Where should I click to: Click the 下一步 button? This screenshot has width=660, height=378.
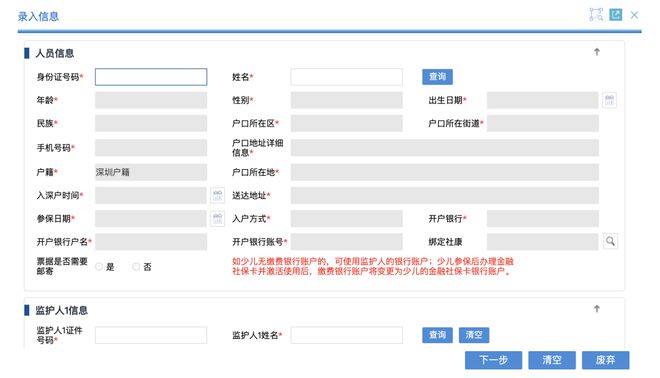point(493,360)
